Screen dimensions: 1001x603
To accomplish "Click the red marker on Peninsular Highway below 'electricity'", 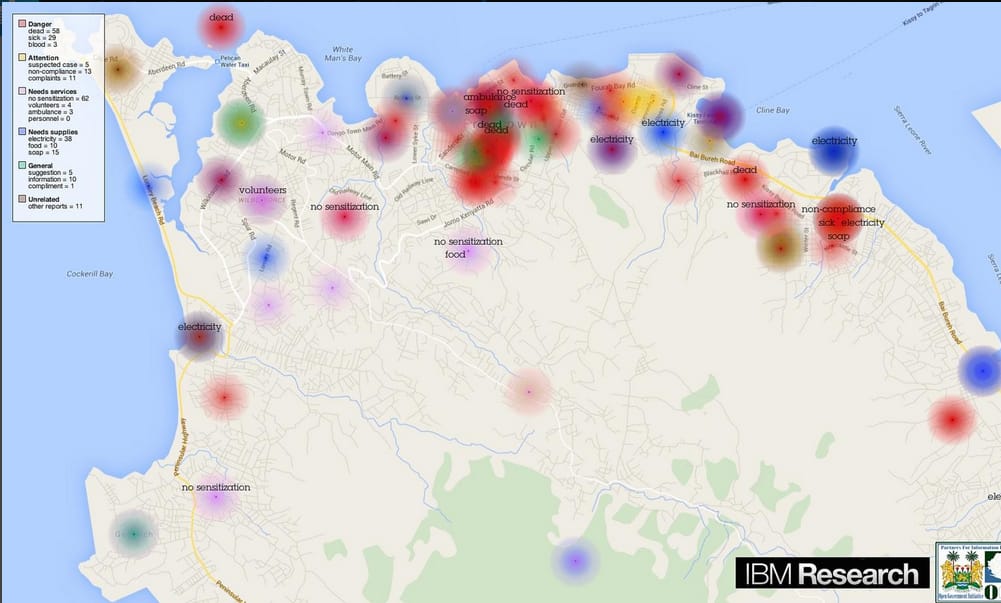I will click(x=224, y=398).
